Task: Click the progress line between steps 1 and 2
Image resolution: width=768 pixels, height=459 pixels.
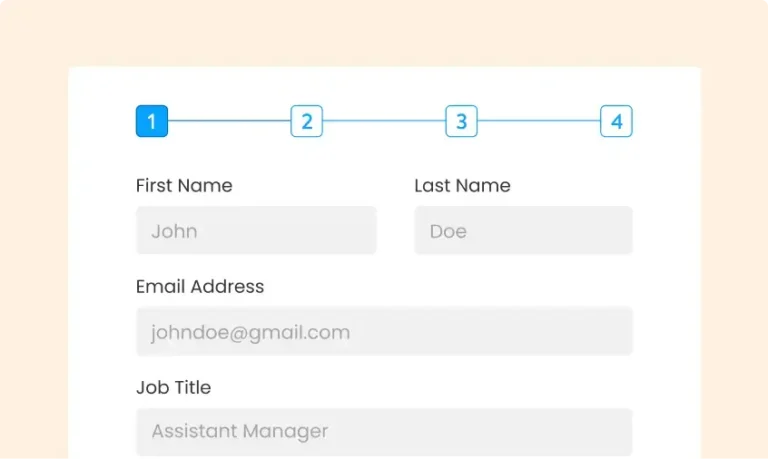Action: click(x=229, y=122)
